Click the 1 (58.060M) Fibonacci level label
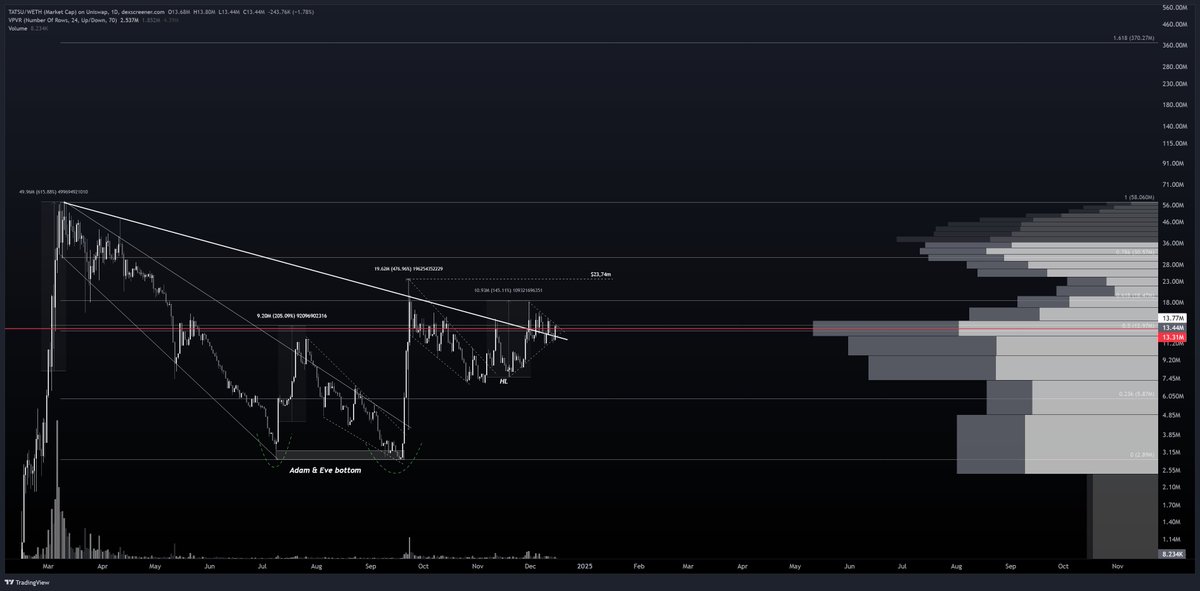 click(1139, 197)
